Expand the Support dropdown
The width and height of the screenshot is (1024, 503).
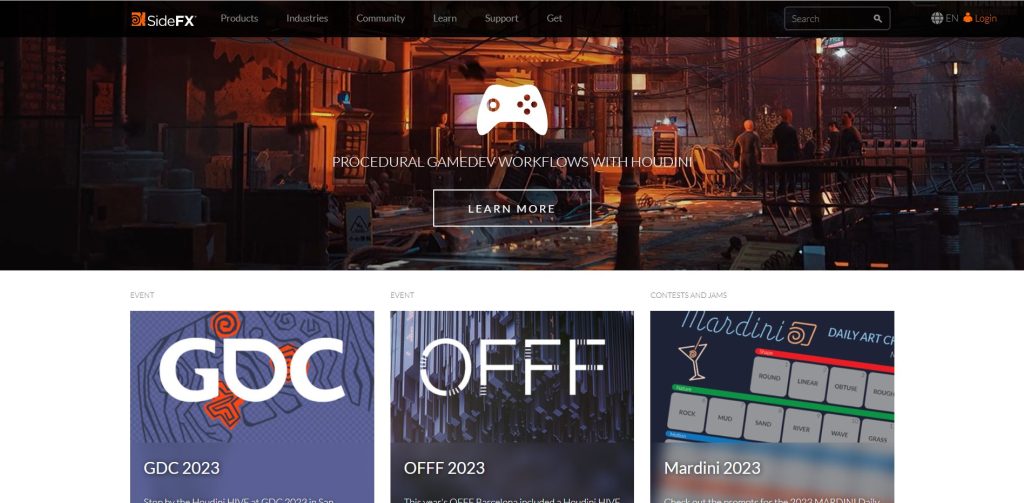coord(502,18)
